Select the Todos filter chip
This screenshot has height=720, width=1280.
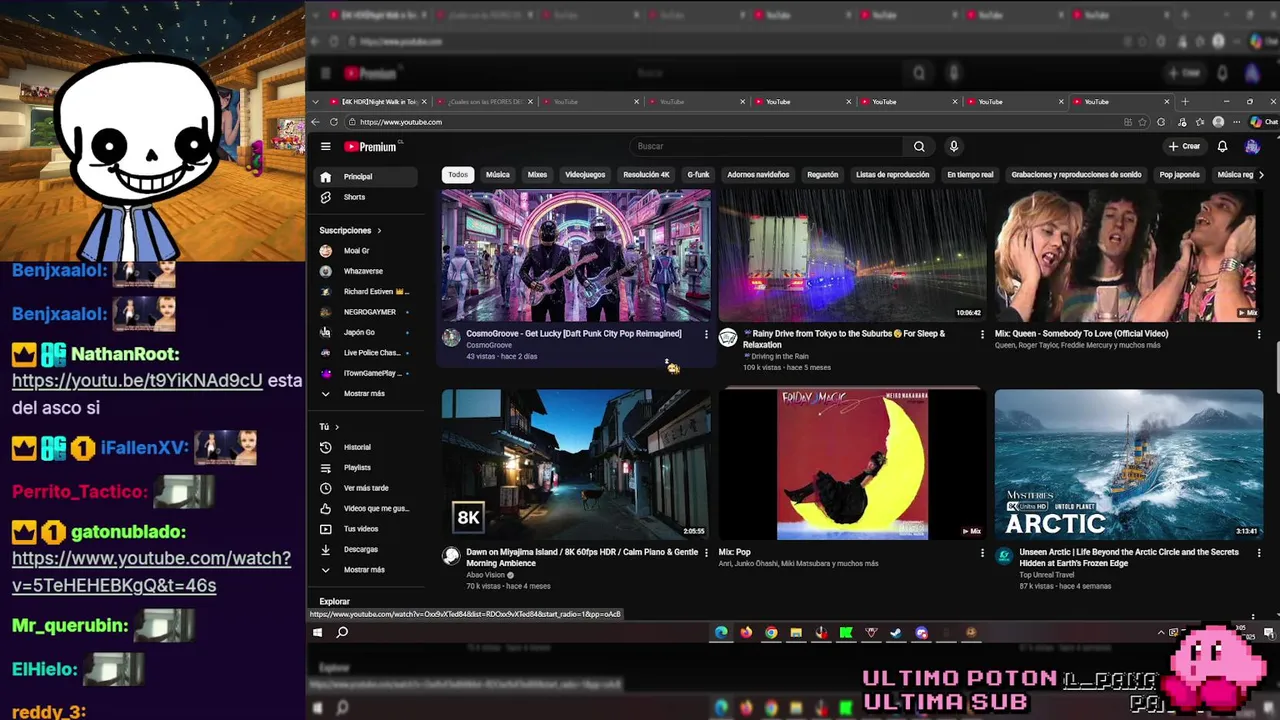pos(458,175)
